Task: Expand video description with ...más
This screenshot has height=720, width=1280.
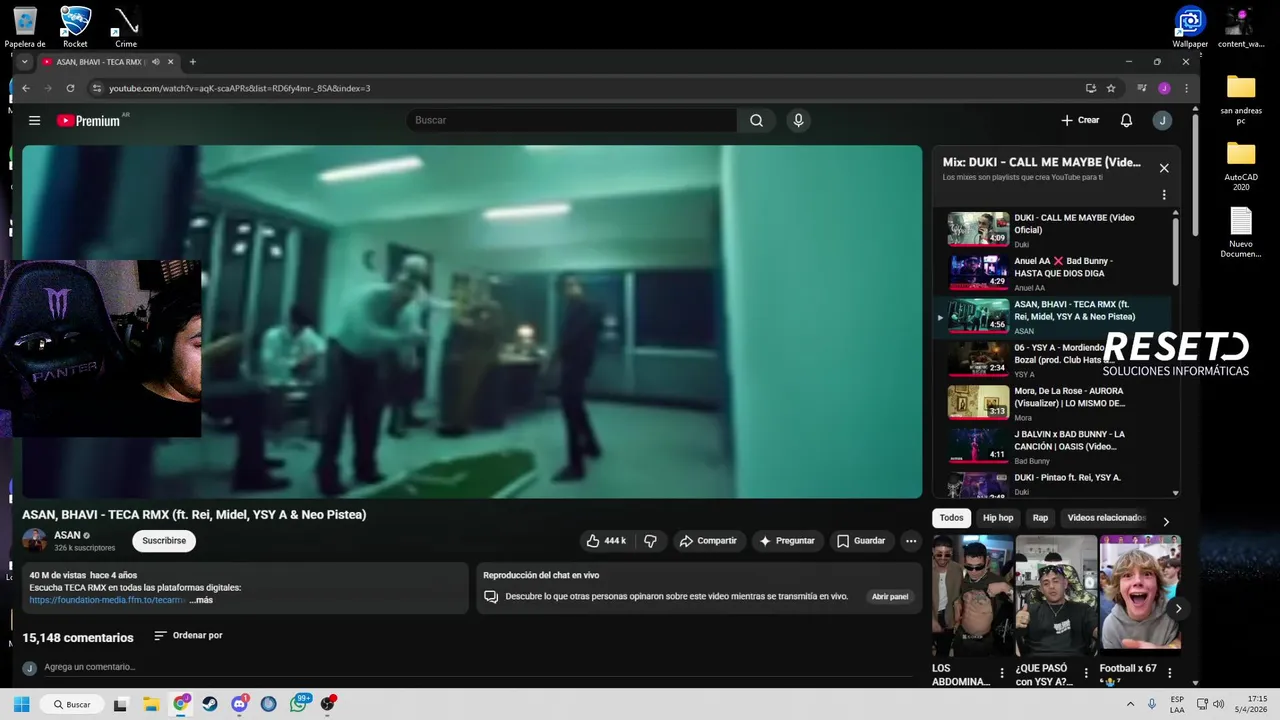Action: click(x=201, y=600)
